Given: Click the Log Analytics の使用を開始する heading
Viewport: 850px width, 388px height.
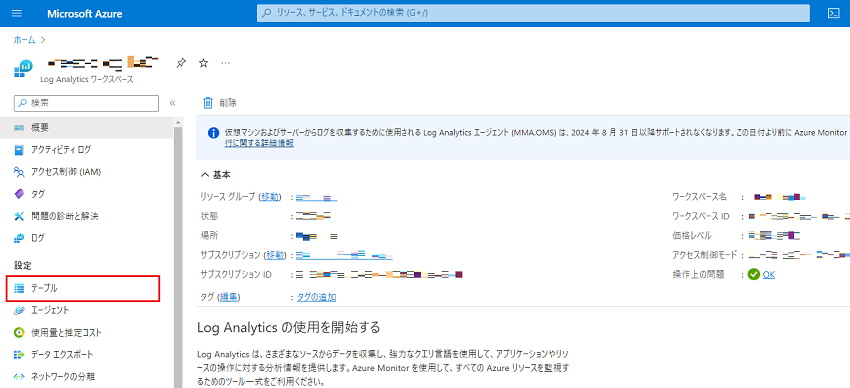Looking at the screenshot, I should tap(289, 327).
